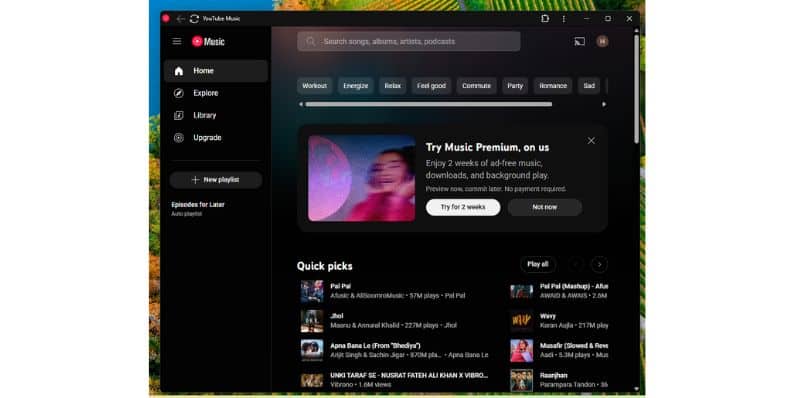Select the Relax mood chip

(392, 86)
